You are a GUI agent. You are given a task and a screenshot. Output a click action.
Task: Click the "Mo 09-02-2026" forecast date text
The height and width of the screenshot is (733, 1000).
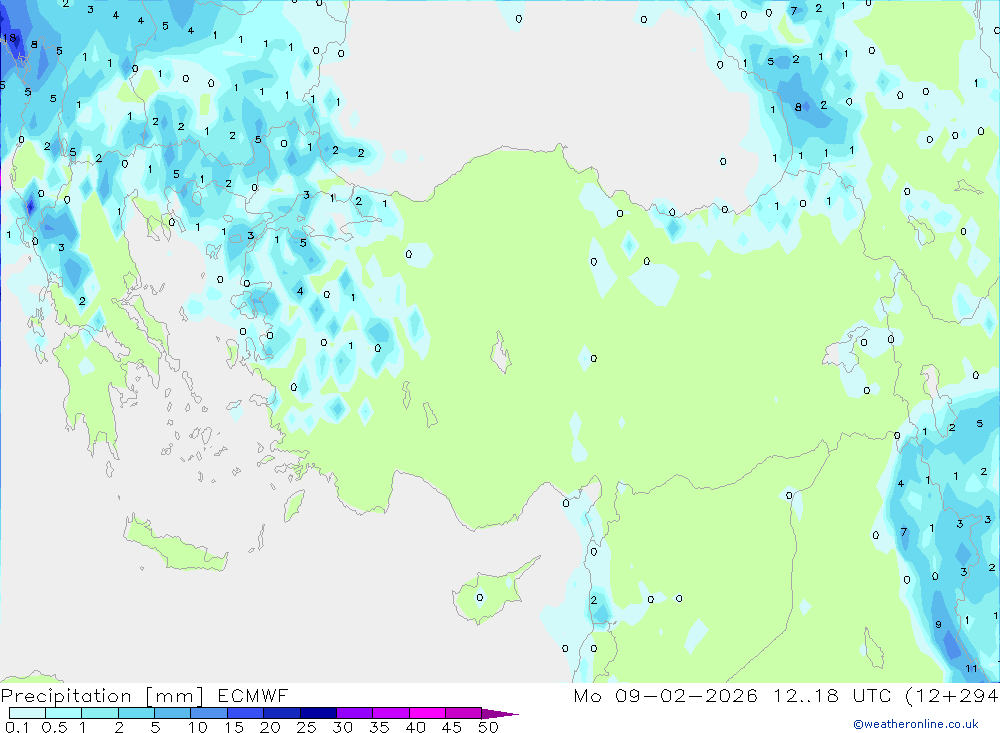pyautogui.click(x=665, y=695)
